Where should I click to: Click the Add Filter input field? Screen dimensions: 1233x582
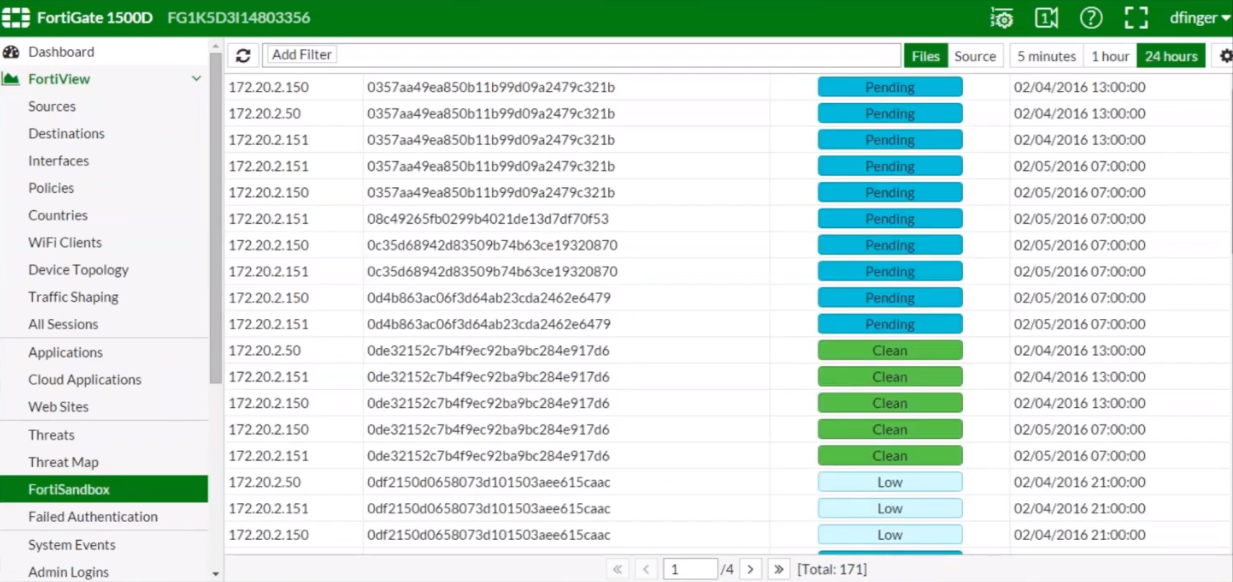click(581, 56)
